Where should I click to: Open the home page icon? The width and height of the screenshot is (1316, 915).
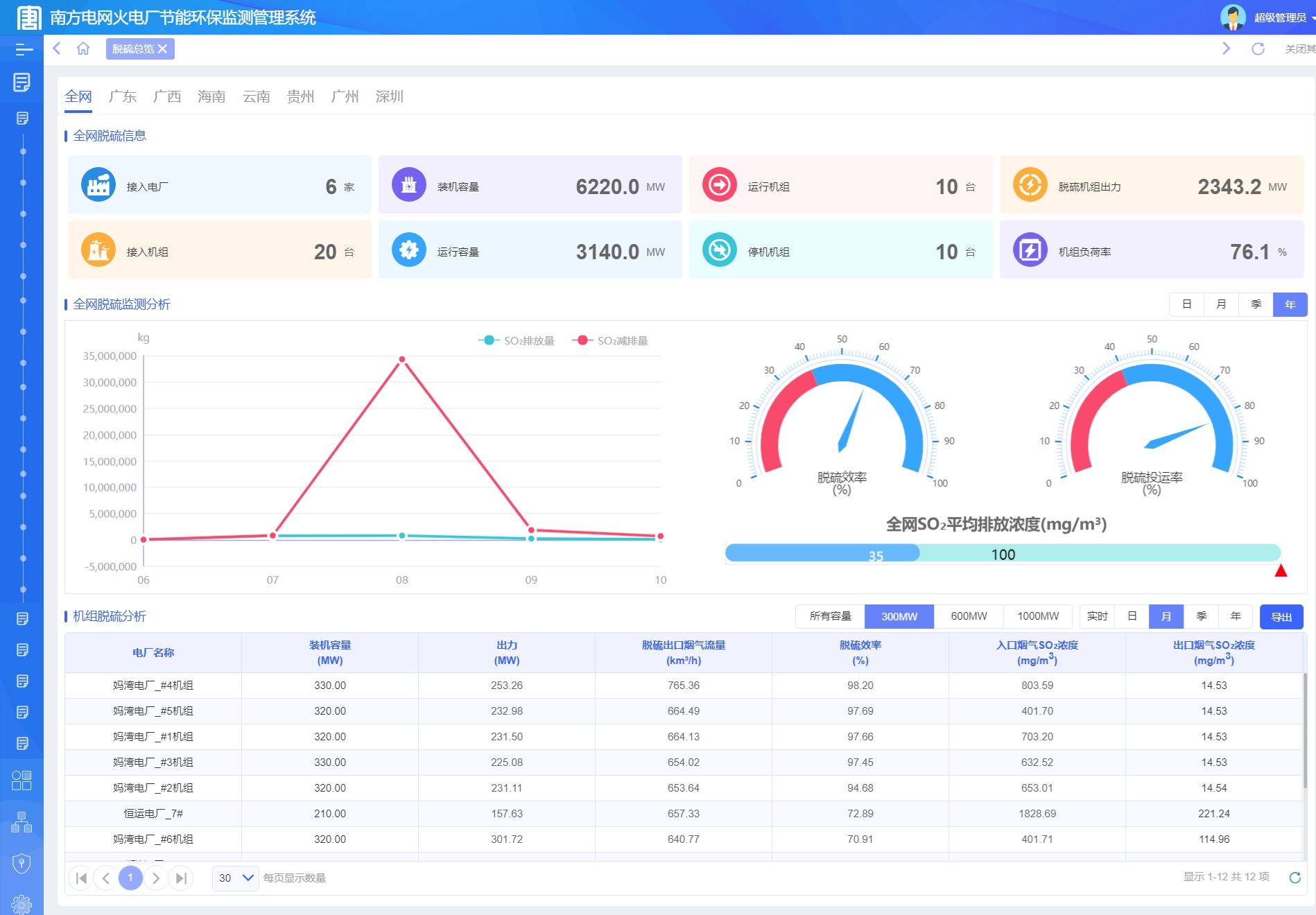(83, 49)
